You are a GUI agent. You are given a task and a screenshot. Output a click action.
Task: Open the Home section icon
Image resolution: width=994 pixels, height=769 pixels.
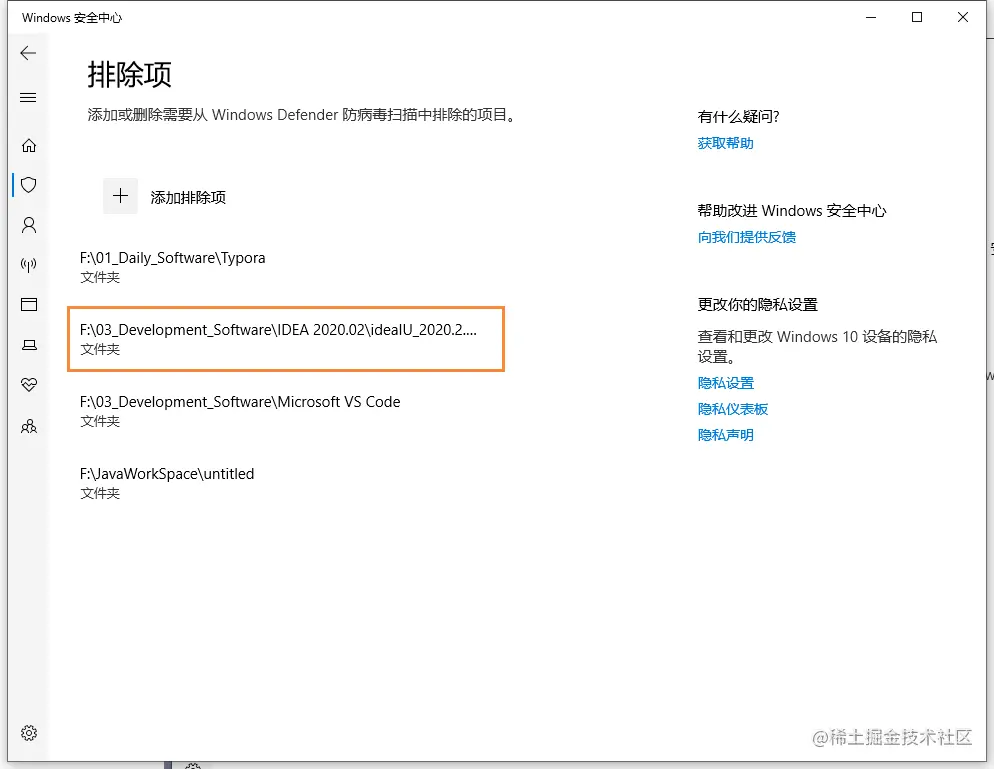(x=29, y=145)
